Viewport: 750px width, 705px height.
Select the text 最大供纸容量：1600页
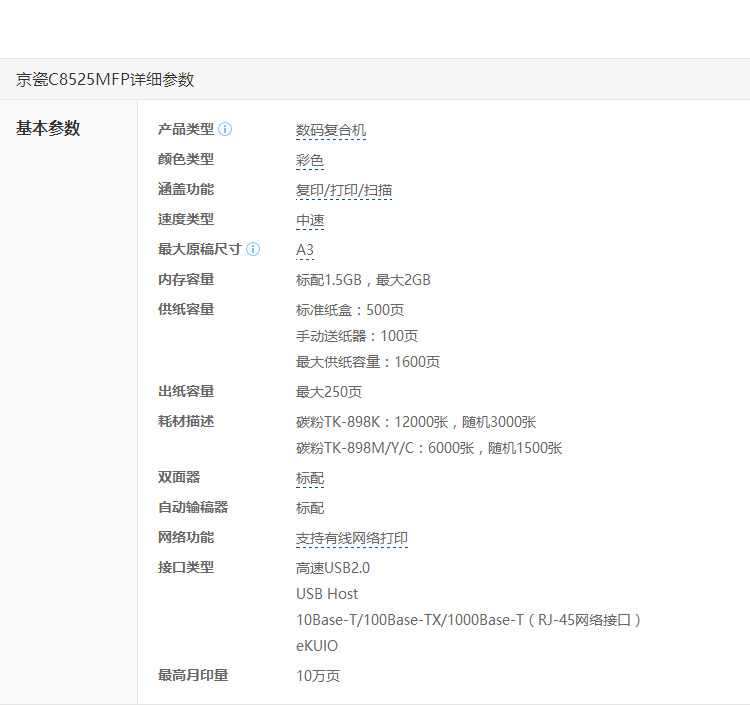click(368, 362)
